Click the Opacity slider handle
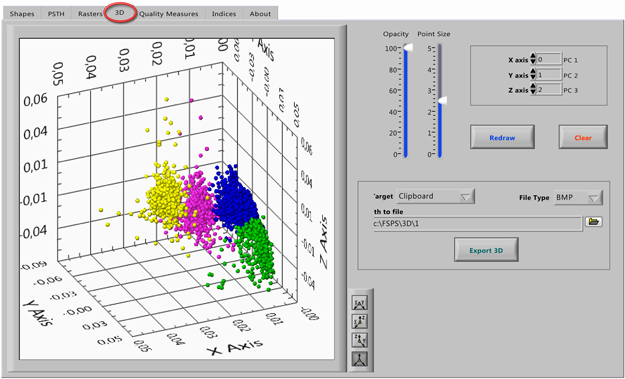The width and height of the screenshot is (625, 379). click(x=408, y=48)
